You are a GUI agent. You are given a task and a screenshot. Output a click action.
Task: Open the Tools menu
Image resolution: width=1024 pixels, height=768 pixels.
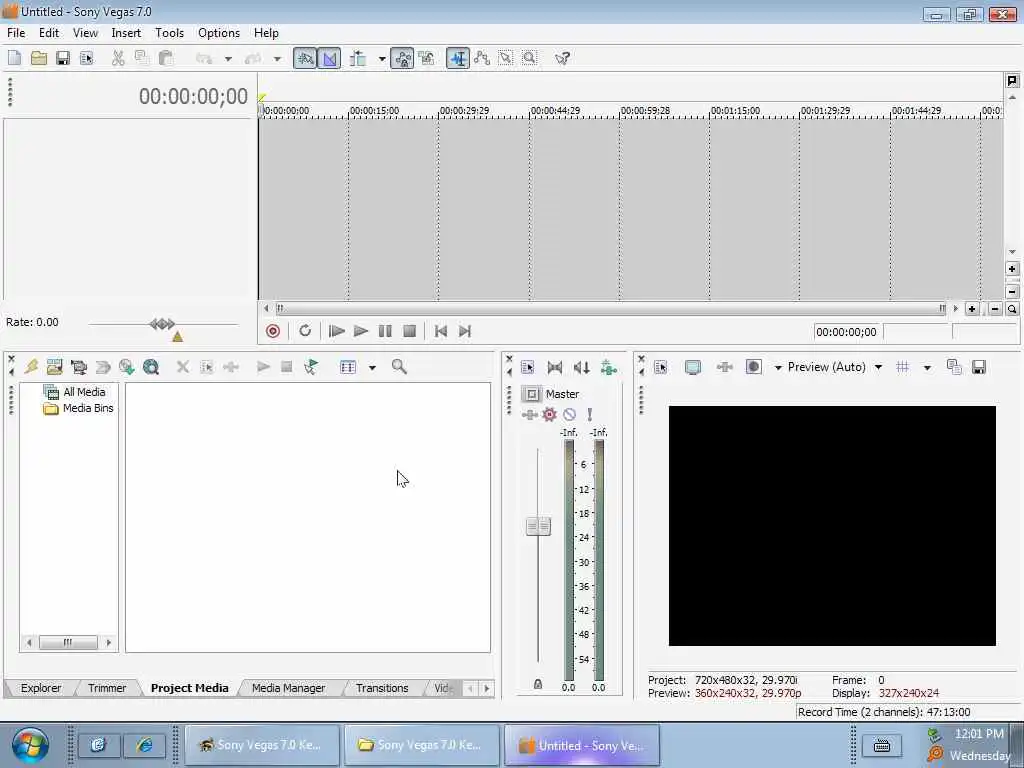pos(169,33)
